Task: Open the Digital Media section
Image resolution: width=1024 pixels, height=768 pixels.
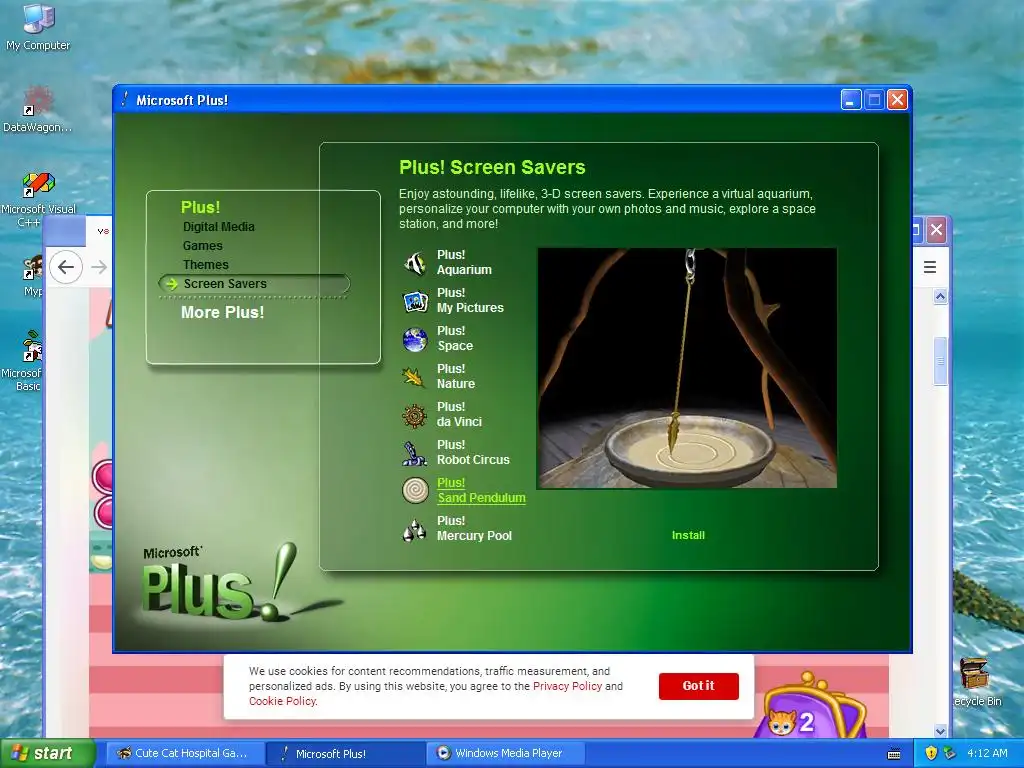Action: coord(218,227)
